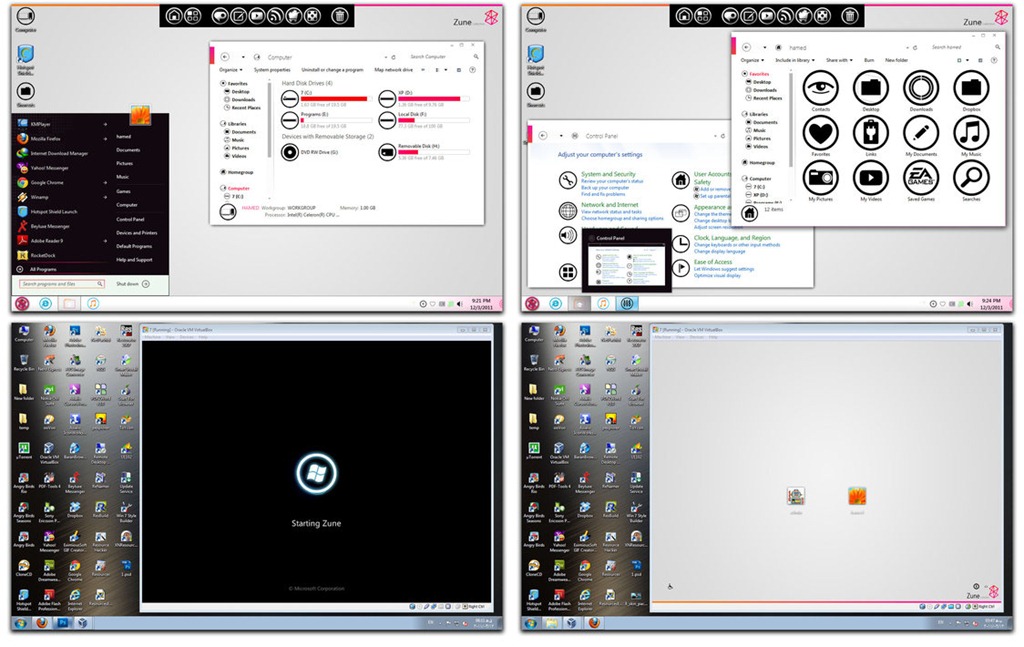Expand Google Chrome submenu arrow in Start menu
Screen dimensions: 1024x647
tap(104, 183)
